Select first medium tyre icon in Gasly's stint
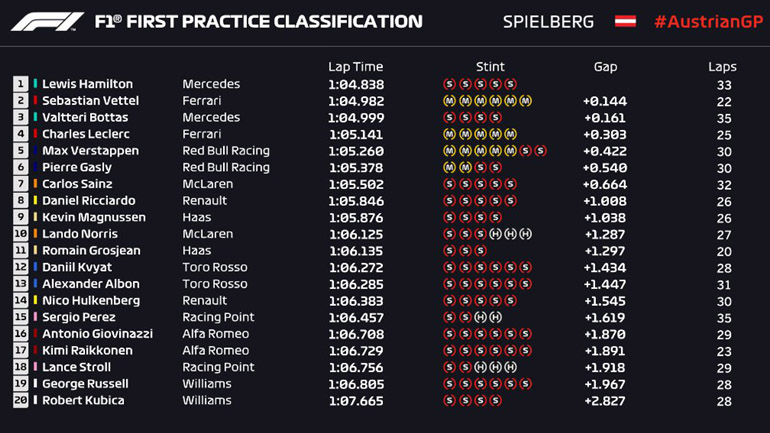Image resolution: width=770 pixels, height=433 pixels. click(x=449, y=167)
